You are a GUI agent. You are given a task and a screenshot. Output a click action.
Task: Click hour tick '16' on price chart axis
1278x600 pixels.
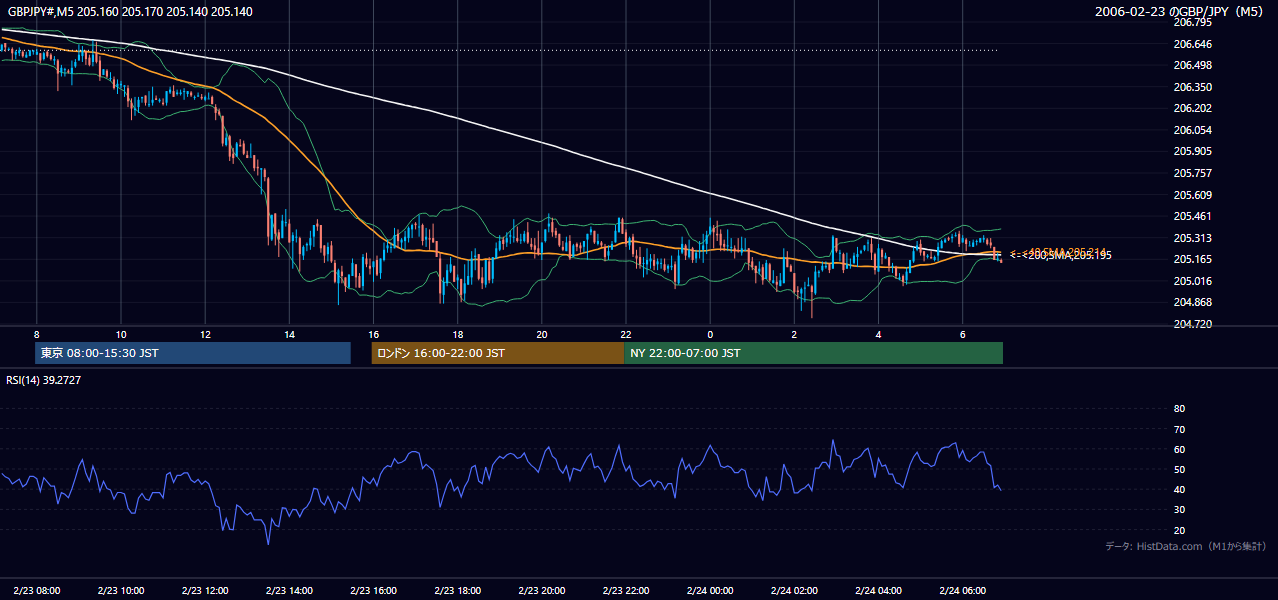[373, 333]
